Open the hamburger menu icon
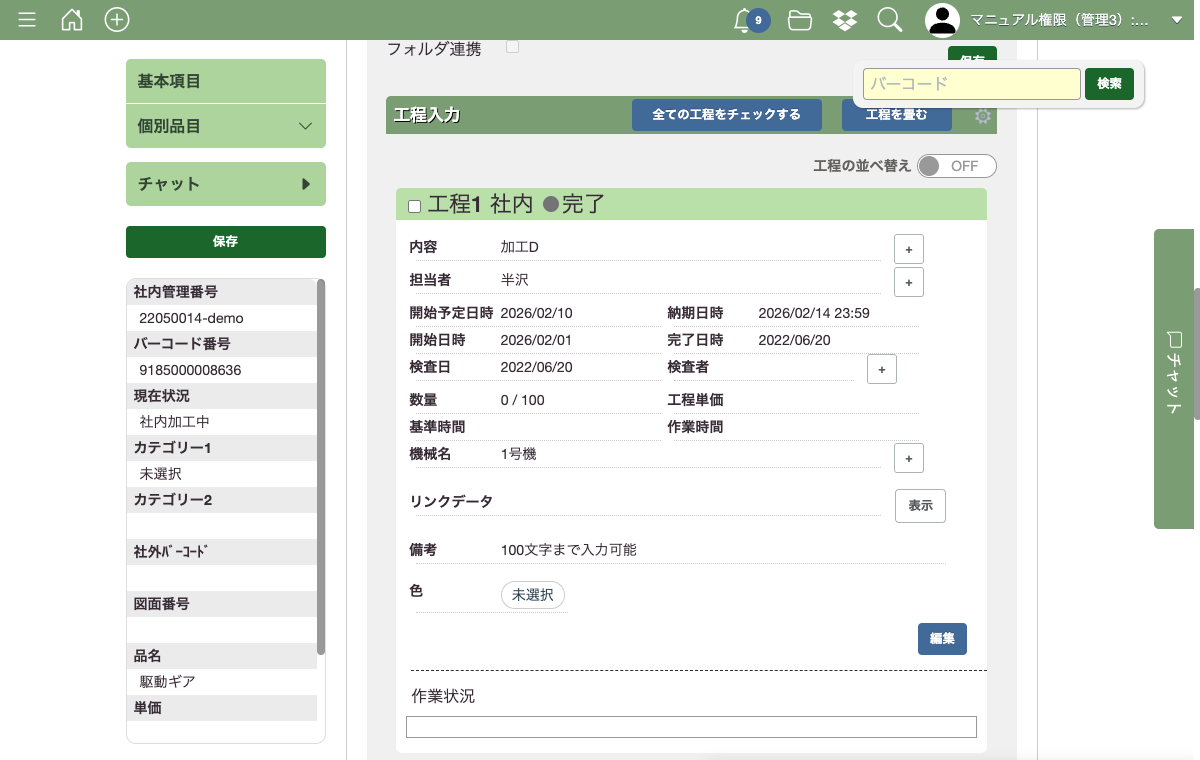 pos(27,20)
